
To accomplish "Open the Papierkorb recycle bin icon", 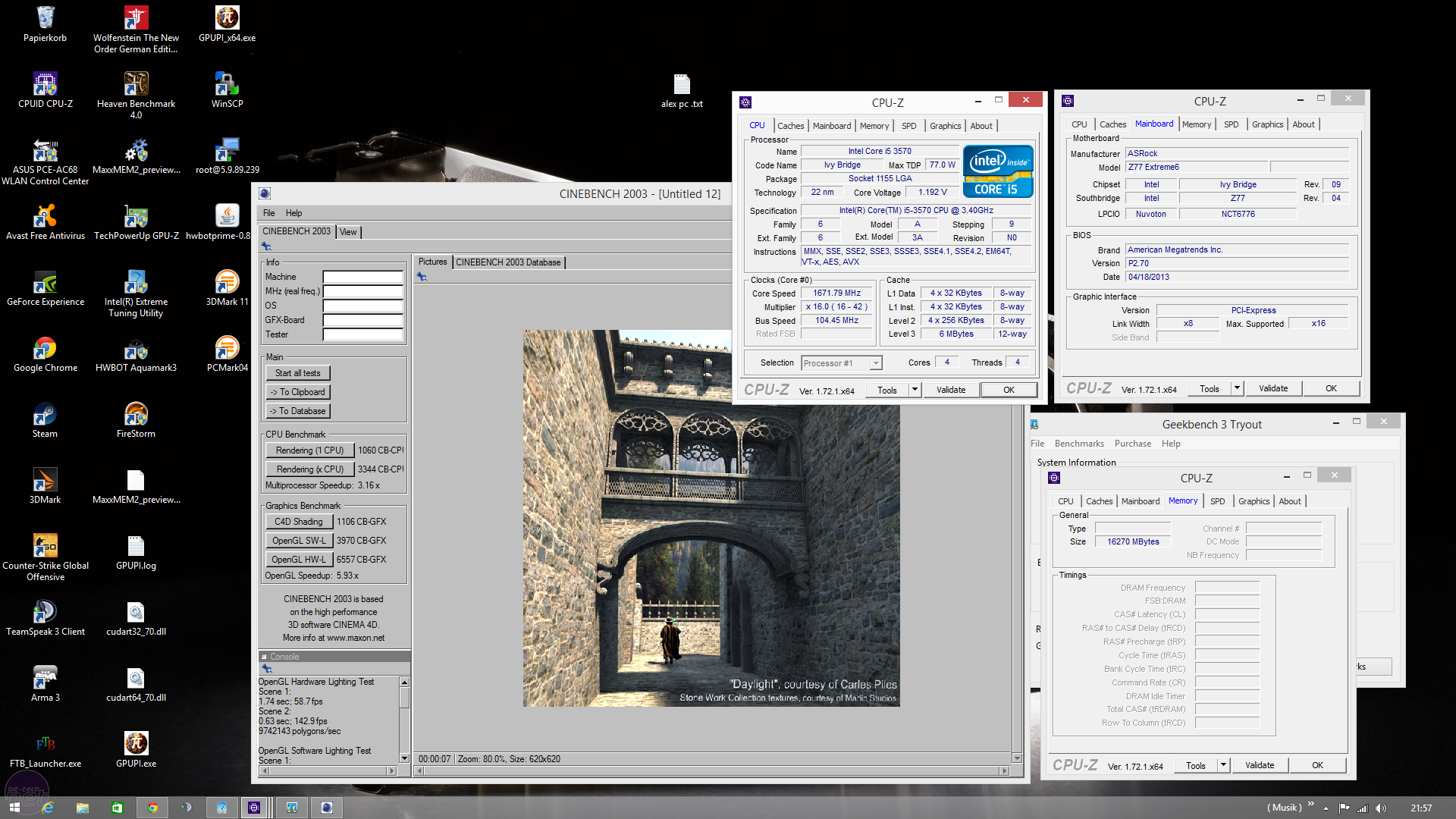I will click(x=45, y=24).
